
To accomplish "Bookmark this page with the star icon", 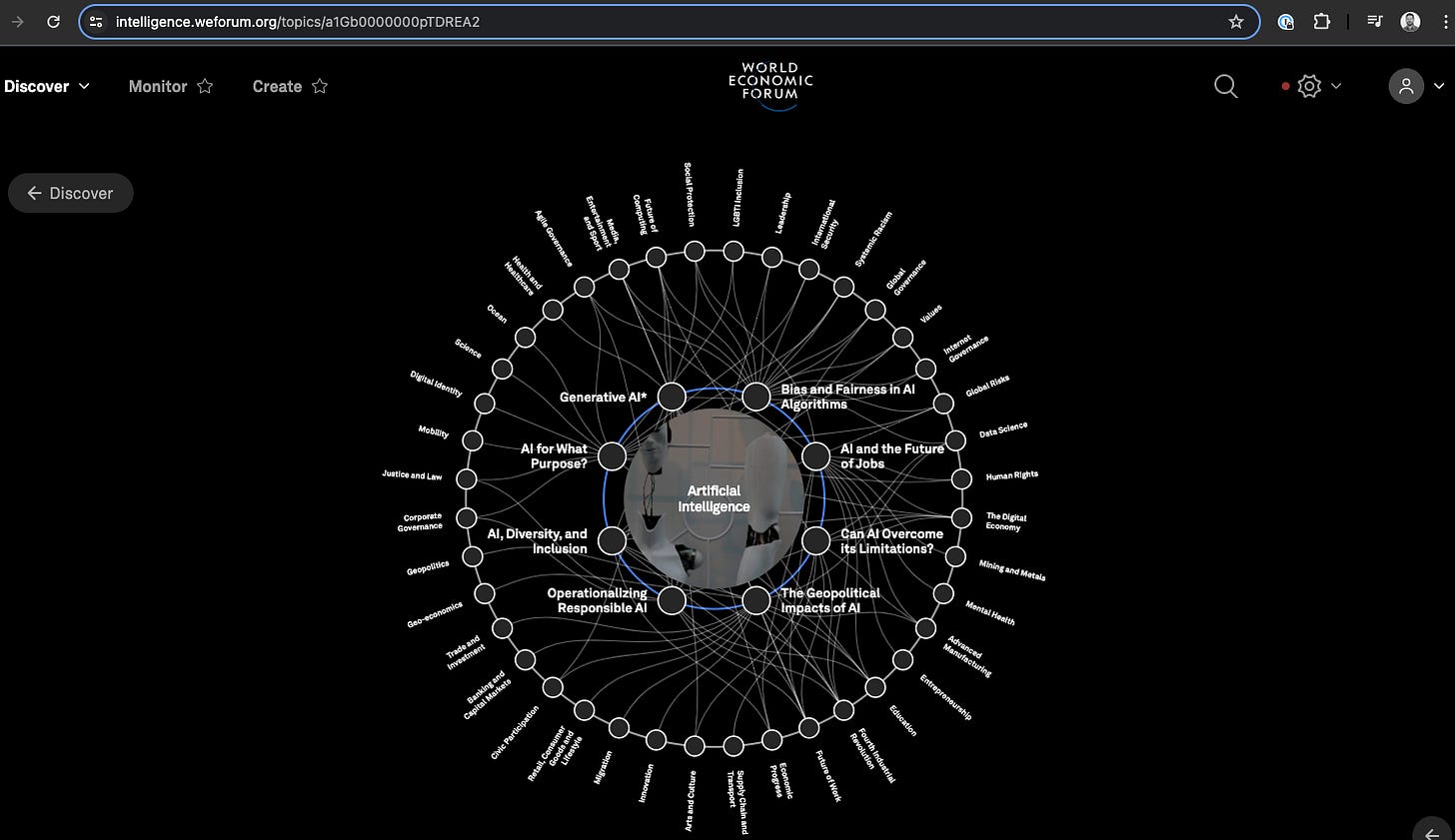I will [1236, 21].
